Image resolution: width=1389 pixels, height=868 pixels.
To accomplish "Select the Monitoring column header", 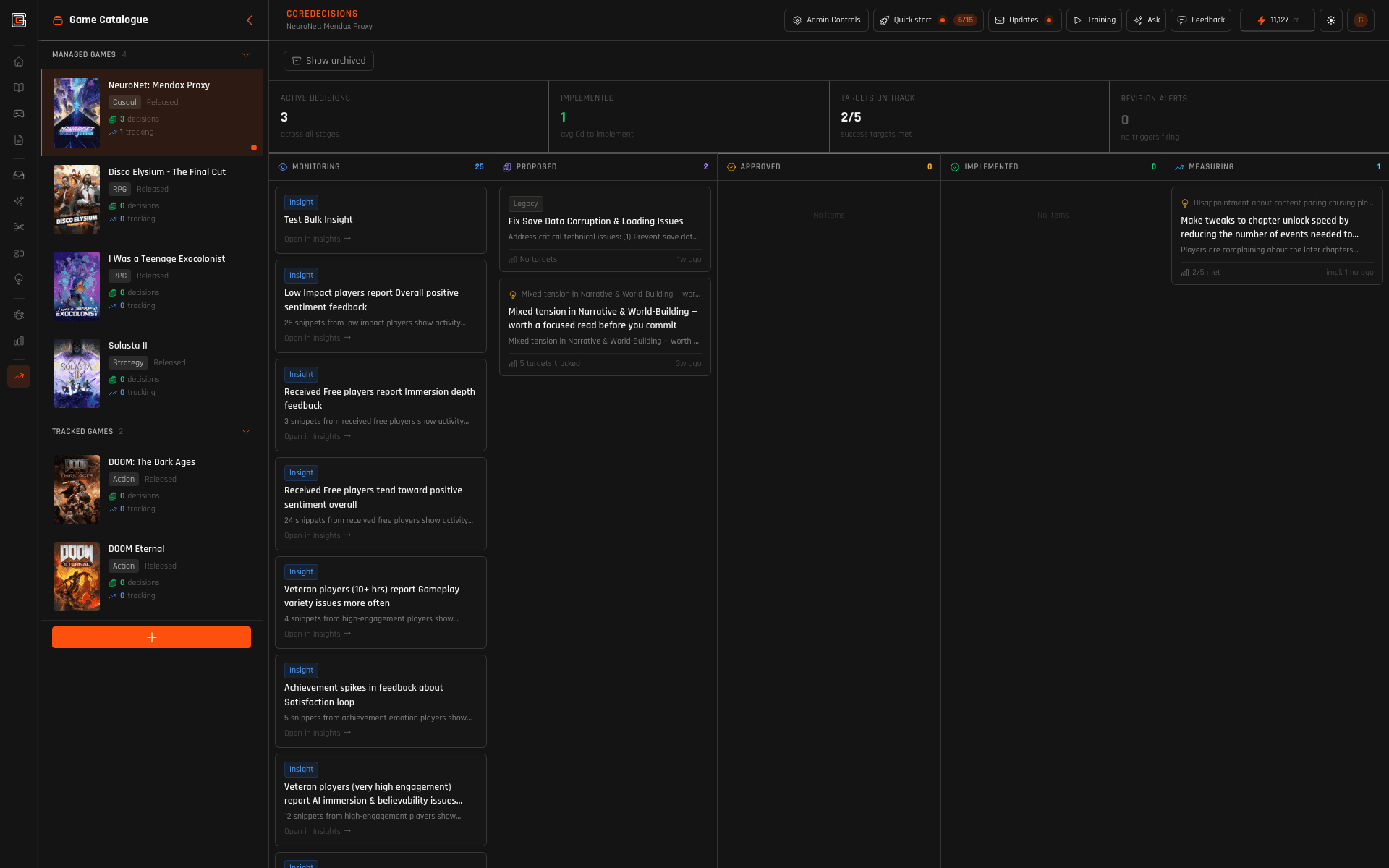I will pos(316,167).
